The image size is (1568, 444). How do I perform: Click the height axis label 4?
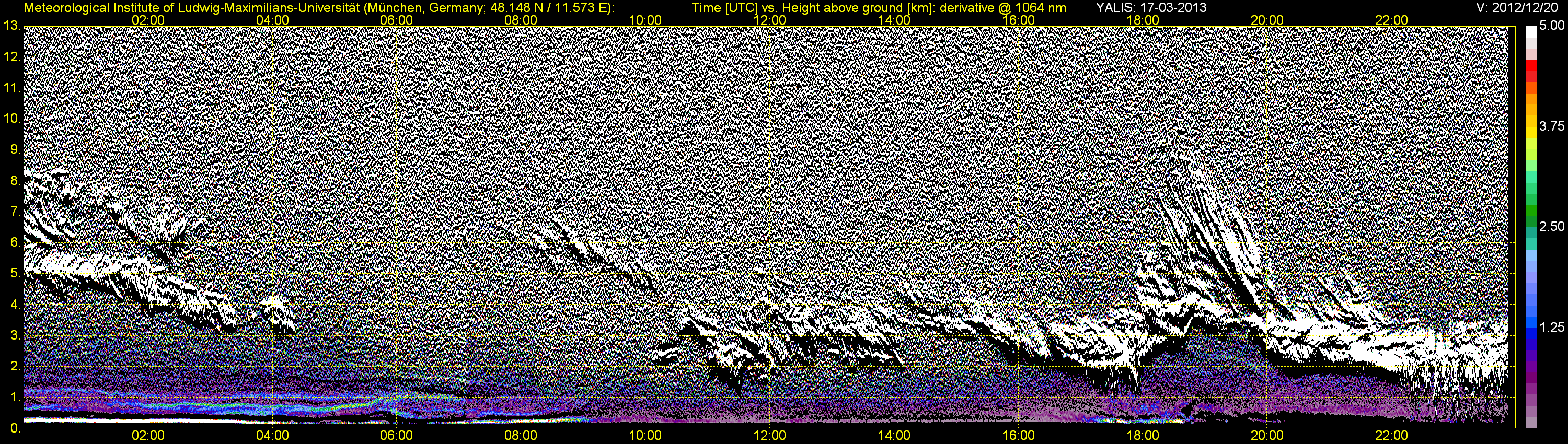15,305
